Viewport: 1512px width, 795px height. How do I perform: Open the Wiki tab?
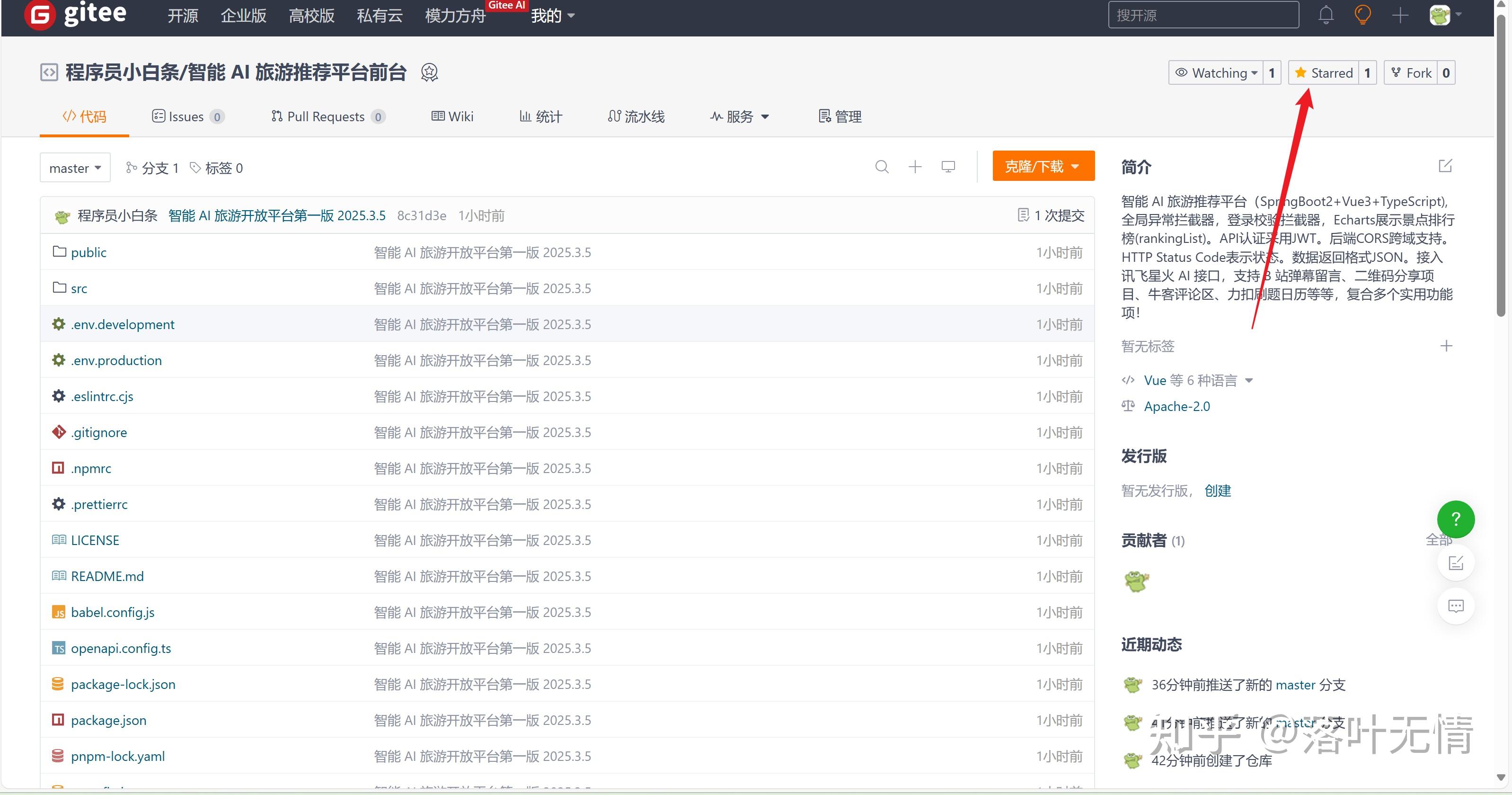[x=452, y=116]
